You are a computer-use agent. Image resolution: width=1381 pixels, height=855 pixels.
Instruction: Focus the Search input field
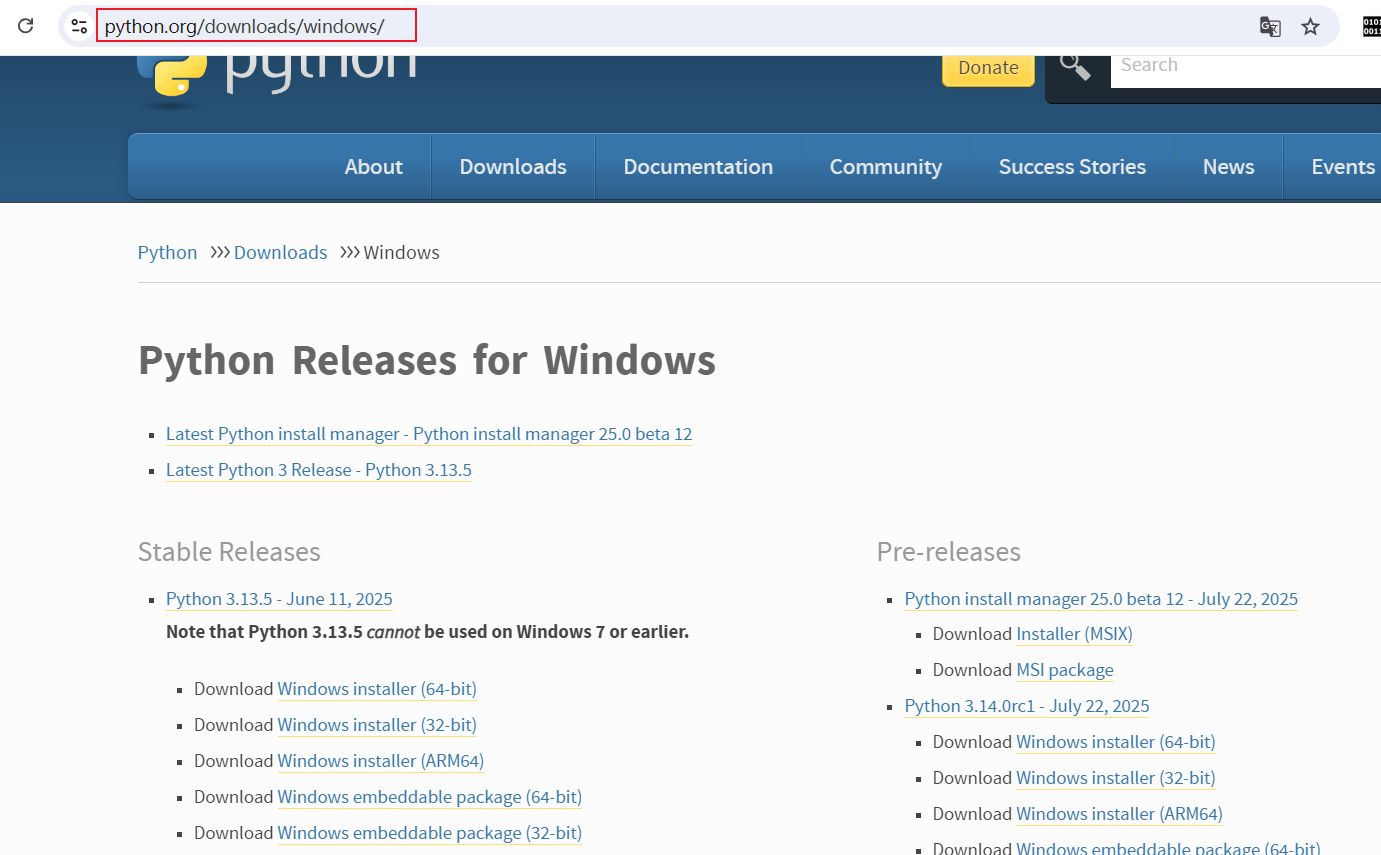pos(1240,66)
